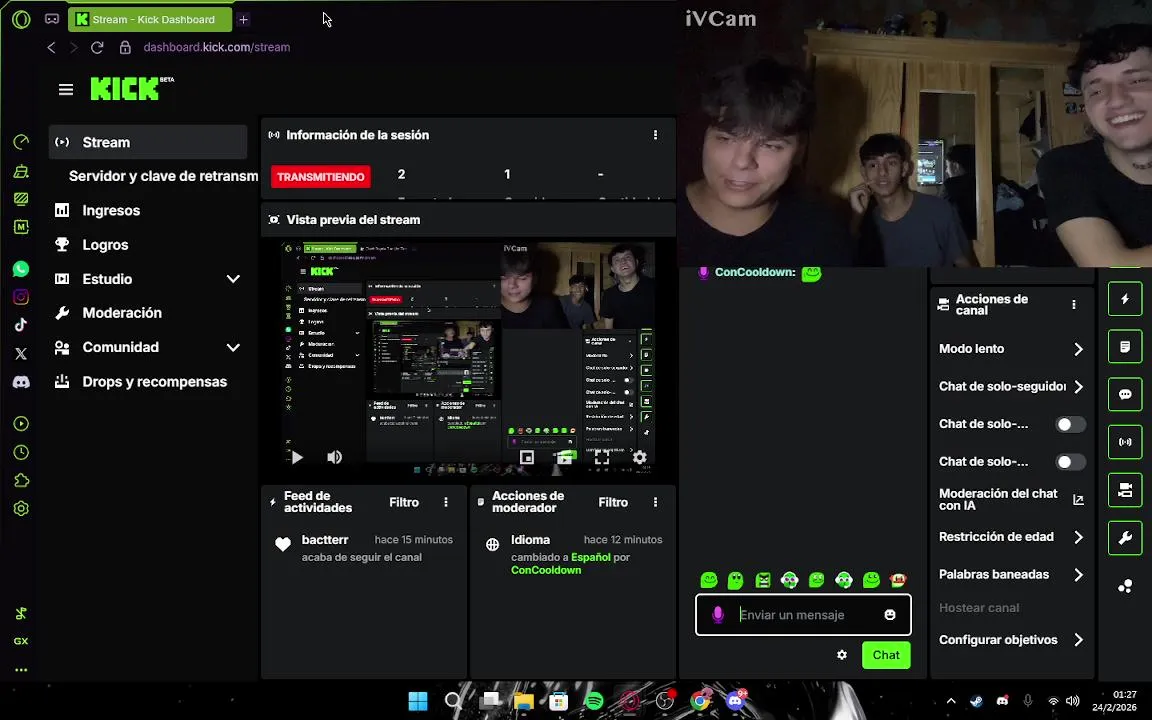Open Acciones de moderador kebab menu

[x=655, y=502]
